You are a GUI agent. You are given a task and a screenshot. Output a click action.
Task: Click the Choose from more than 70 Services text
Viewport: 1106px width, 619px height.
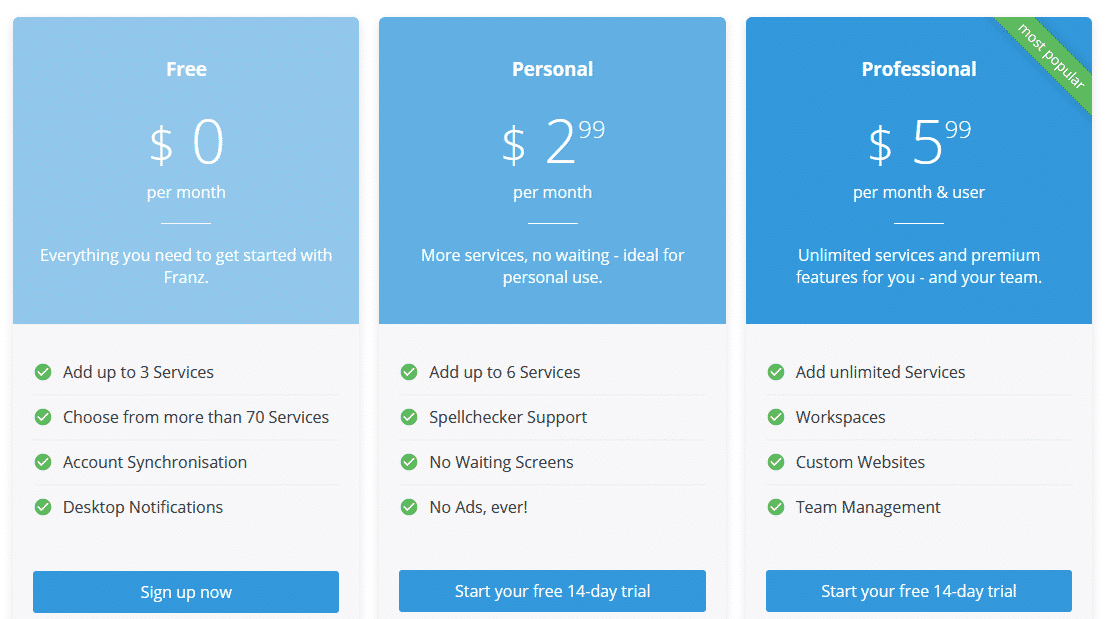pyautogui.click(x=196, y=417)
